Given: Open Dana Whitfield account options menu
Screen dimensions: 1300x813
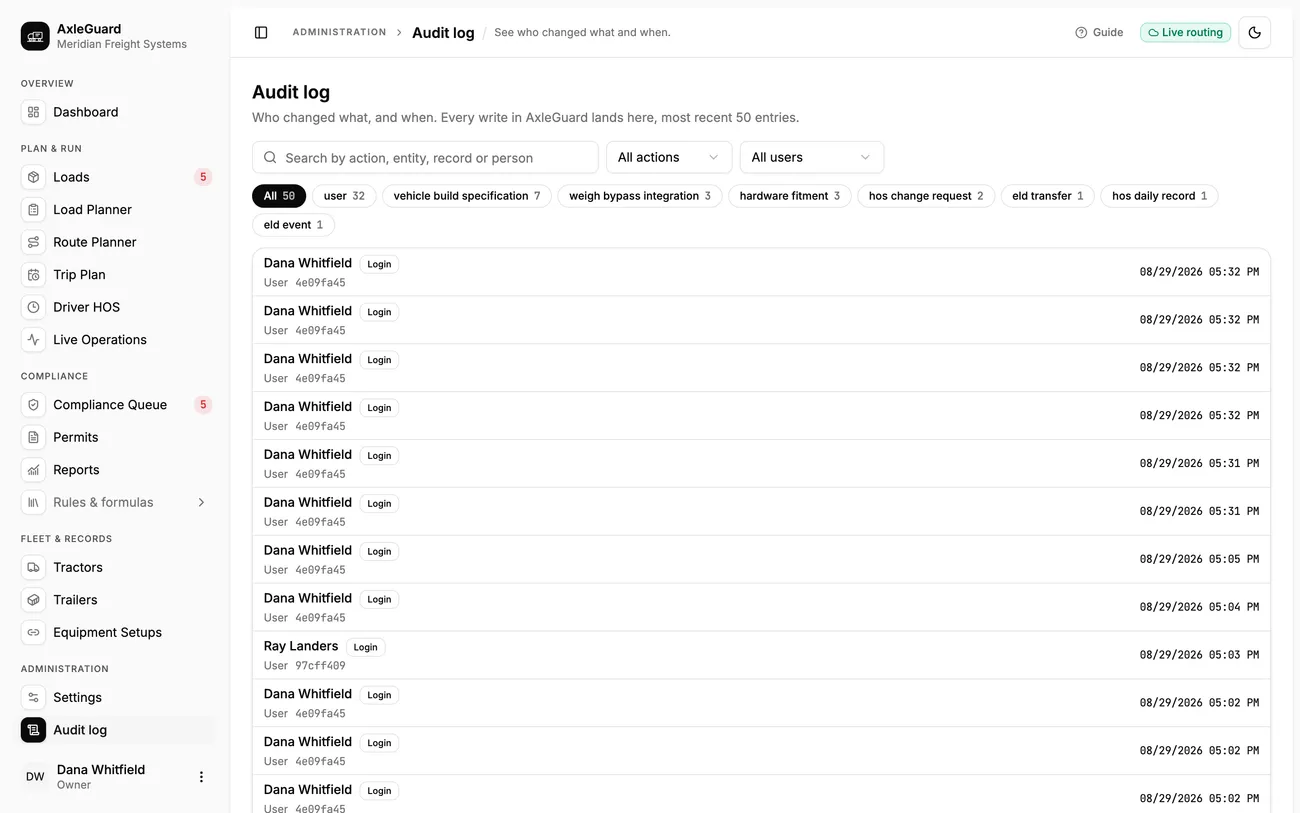Looking at the screenshot, I should point(201,777).
